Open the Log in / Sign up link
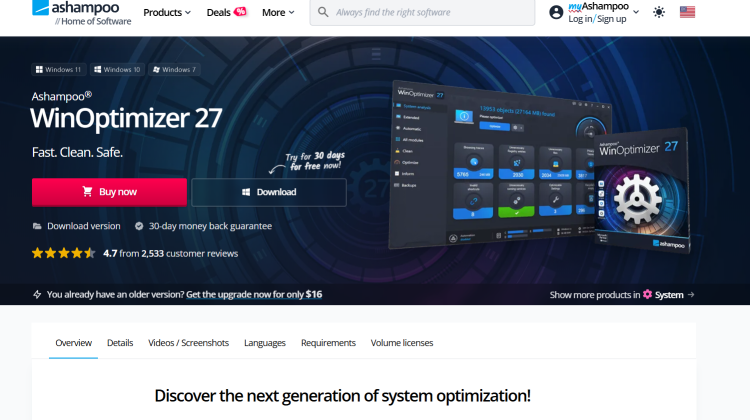The image size is (750, 420). (597, 19)
